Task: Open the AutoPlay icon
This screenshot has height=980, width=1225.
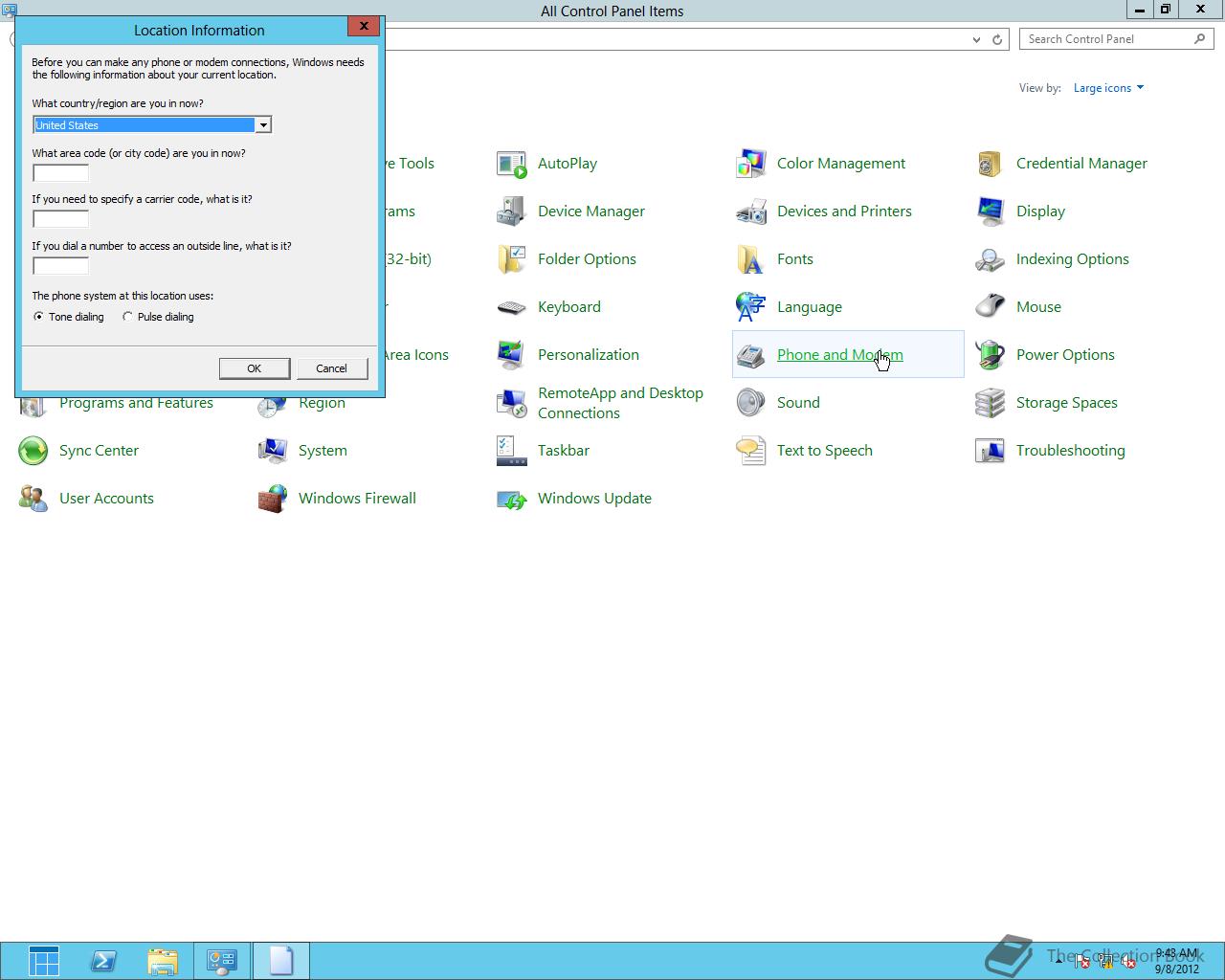Action: click(512, 164)
